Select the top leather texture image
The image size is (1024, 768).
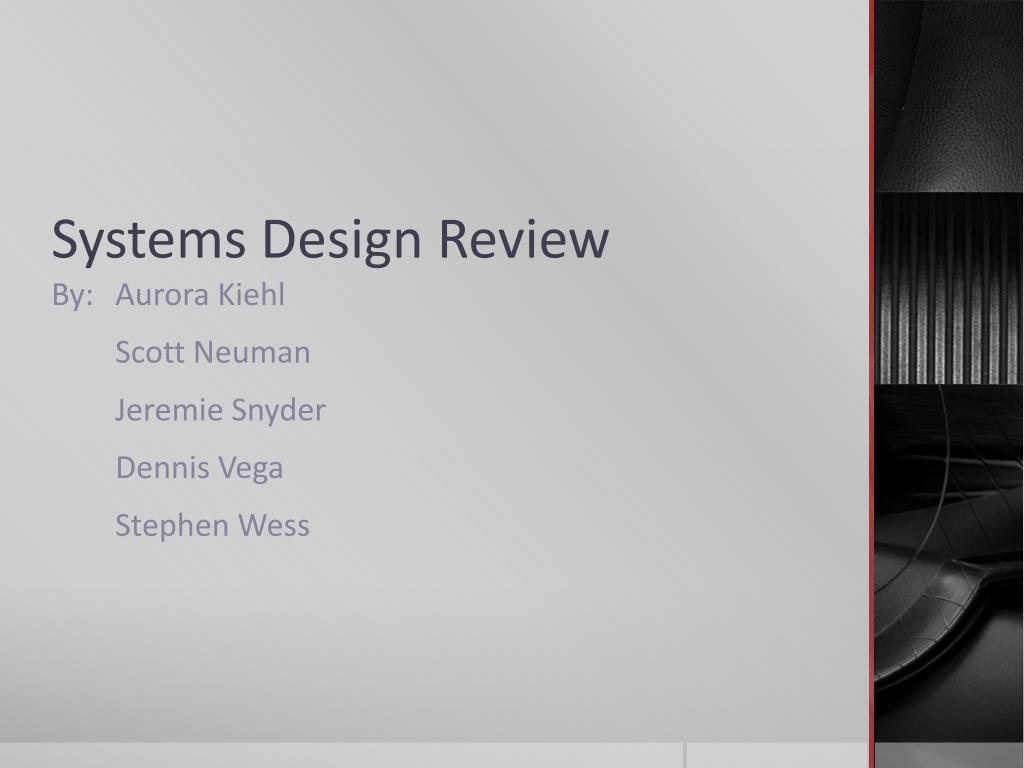949,96
